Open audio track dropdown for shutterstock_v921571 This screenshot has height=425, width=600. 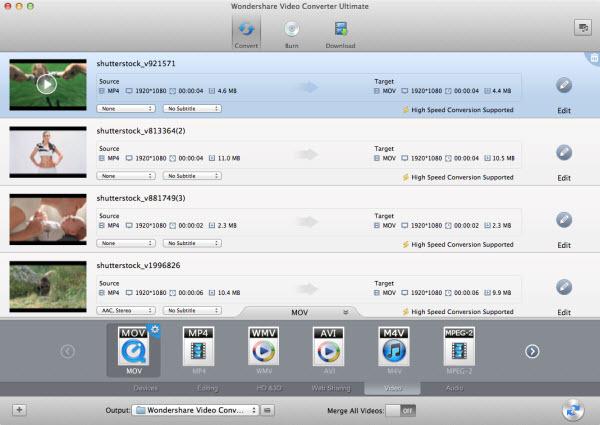pos(126,109)
